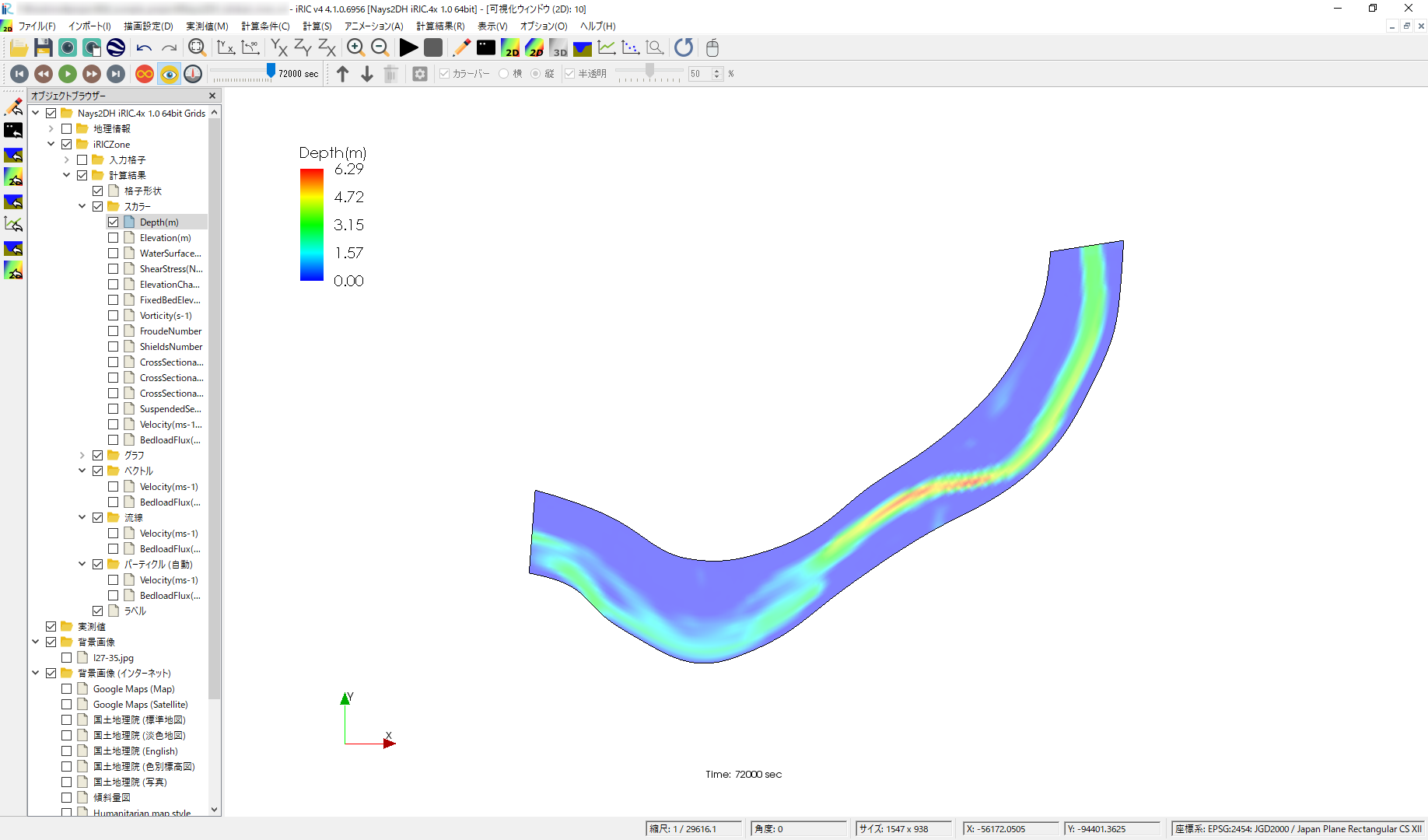
Task: Collapse the 流線 tree node
Action: click(82, 518)
